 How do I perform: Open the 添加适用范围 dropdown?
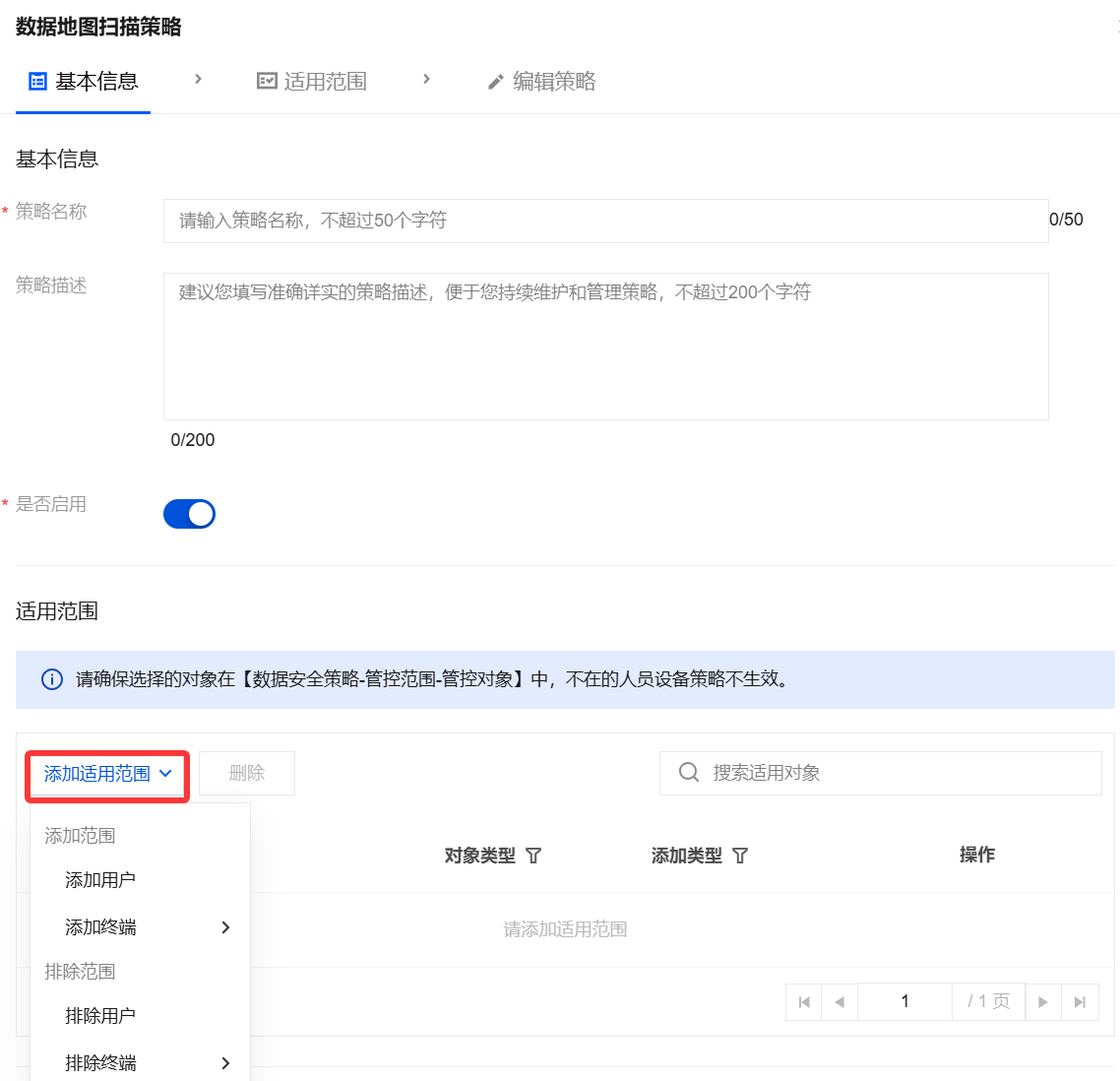(107, 774)
